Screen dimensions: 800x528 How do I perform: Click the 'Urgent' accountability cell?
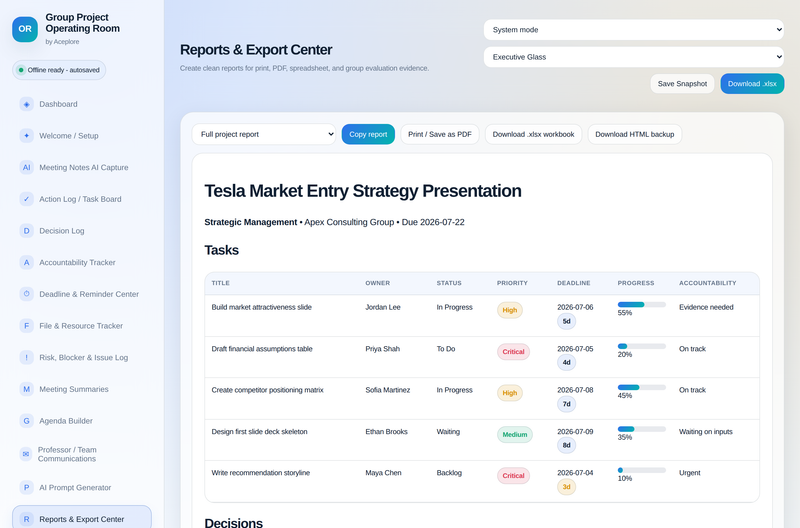click(x=690, y=473)
